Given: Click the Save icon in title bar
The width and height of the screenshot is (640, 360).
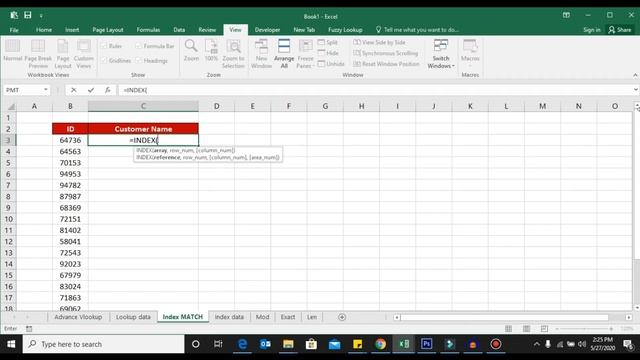Looking at the screenshot, I should tap(27, 16).
